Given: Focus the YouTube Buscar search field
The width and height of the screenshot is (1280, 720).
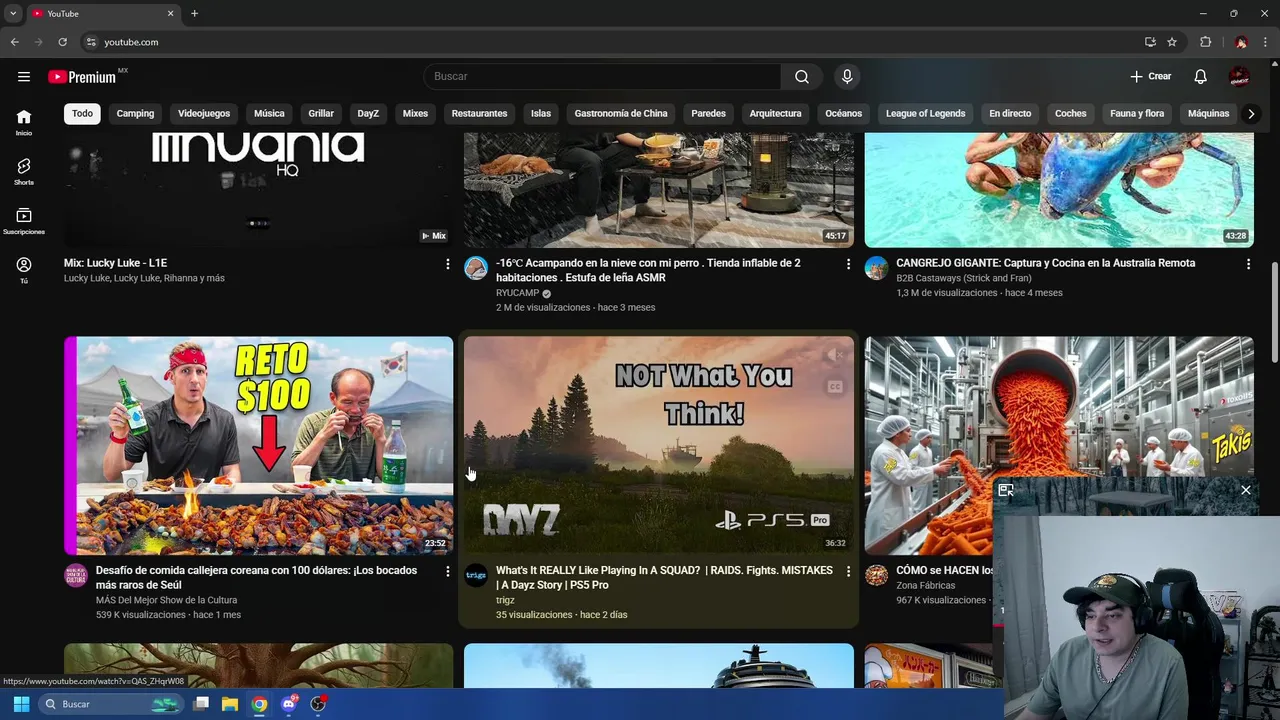Looking at the screenshot, I should tap(602, 76).
